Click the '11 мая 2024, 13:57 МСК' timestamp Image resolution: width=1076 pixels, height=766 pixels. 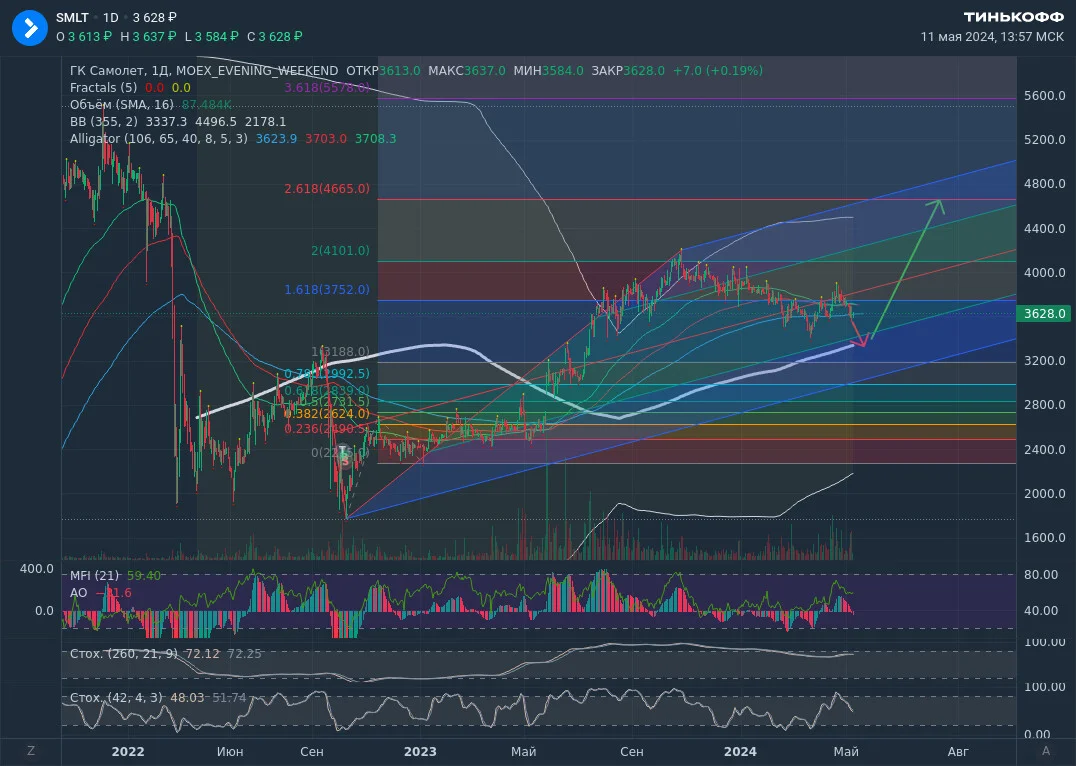tap(992, 37)
